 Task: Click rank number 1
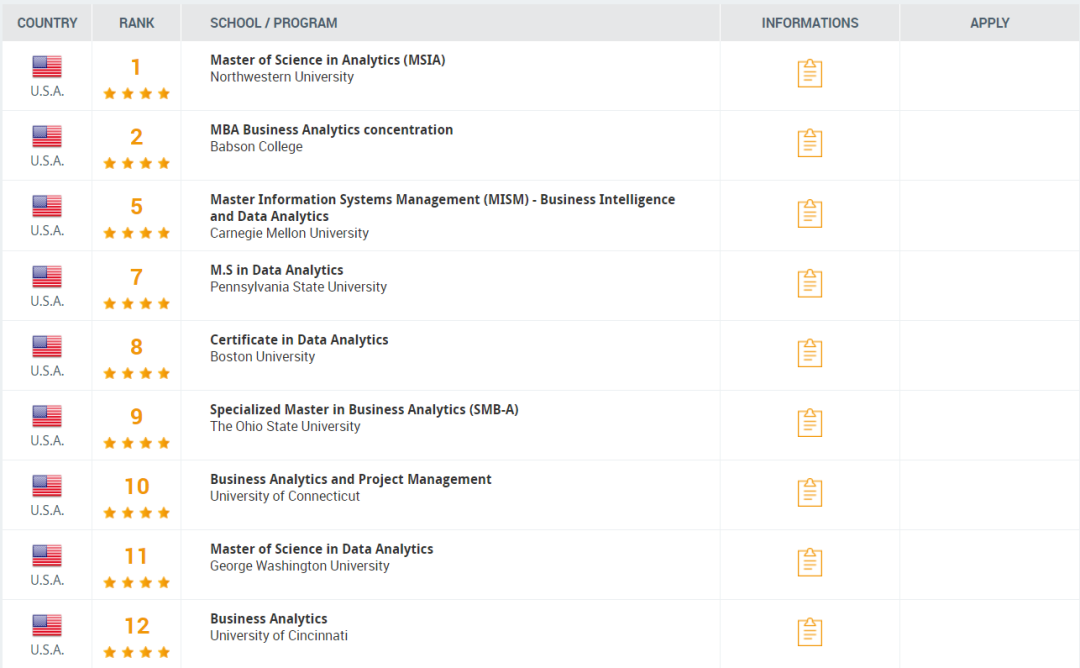click(x=136, y=67)
